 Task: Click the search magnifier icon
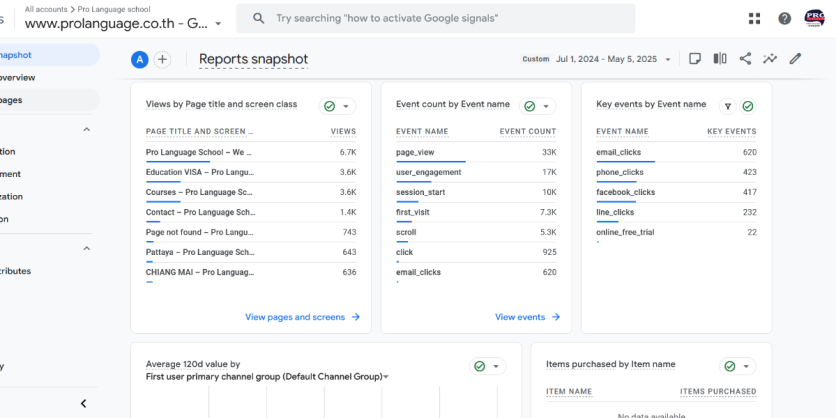tap(259, 19)
